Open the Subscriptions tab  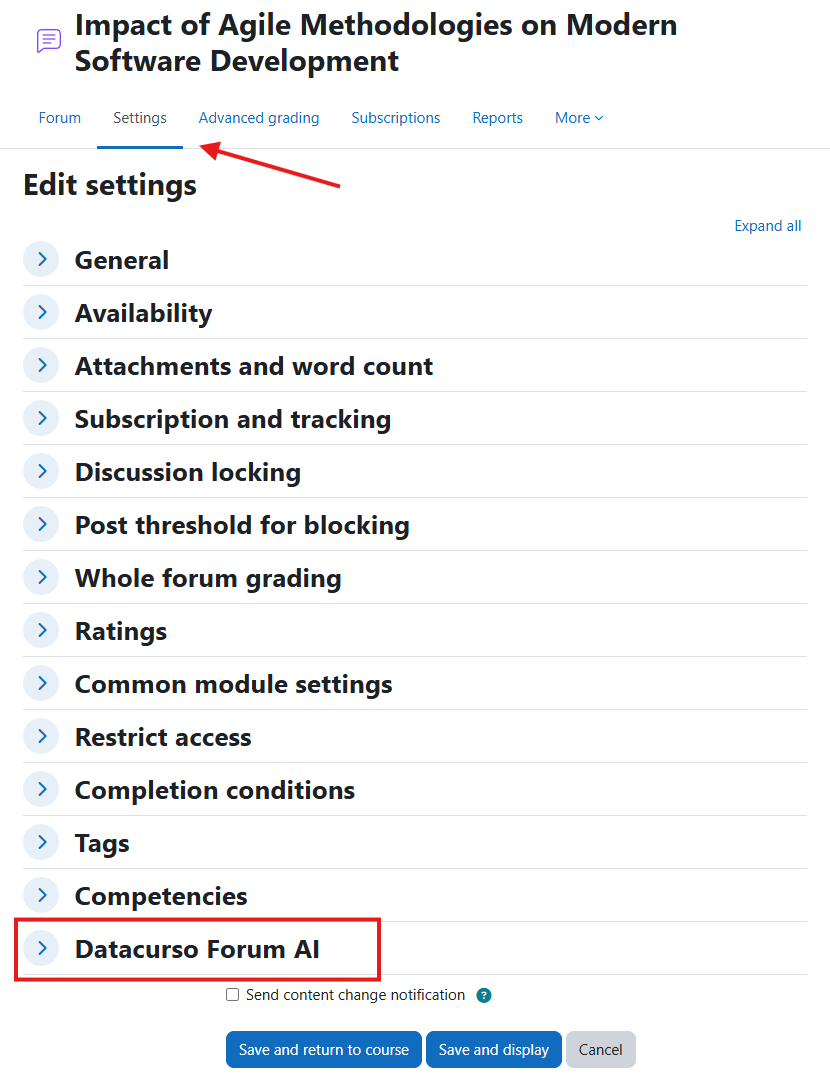(x=395, y=117)
